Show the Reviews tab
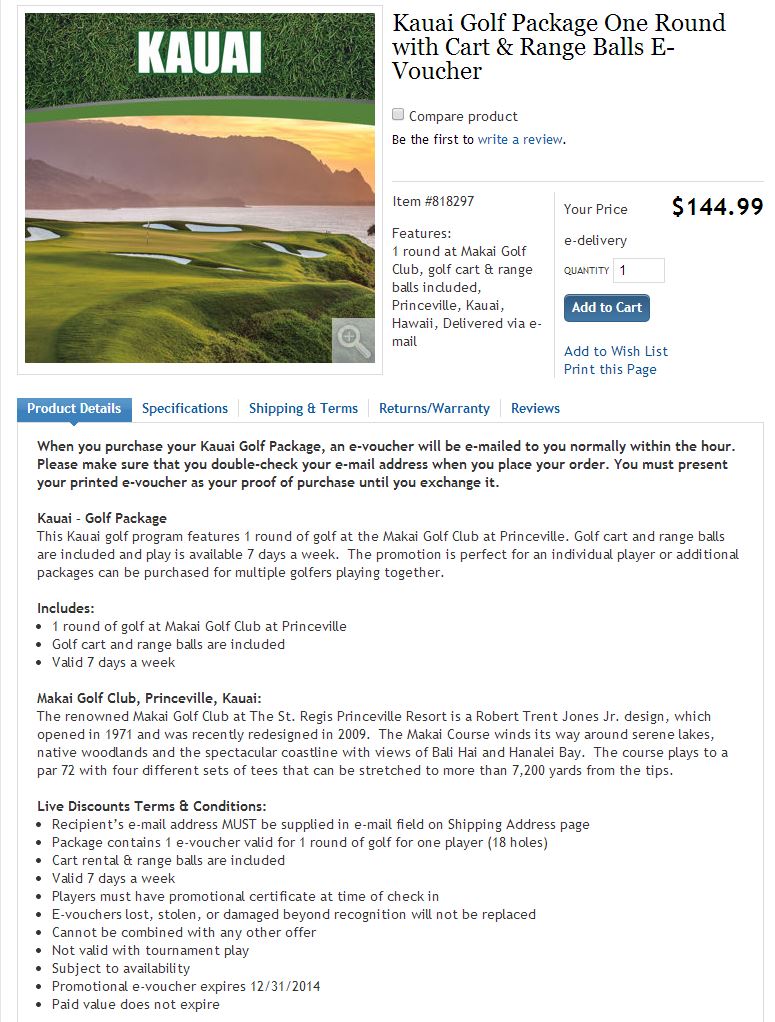The image size is (775, 1022). (535, 408)
